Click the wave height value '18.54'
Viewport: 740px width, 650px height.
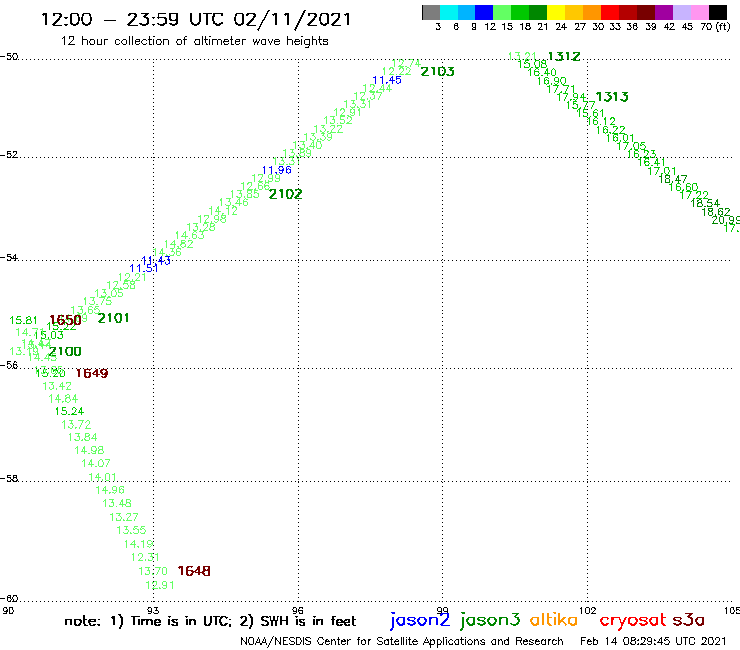pyautogui.click(x=705, y=203)
